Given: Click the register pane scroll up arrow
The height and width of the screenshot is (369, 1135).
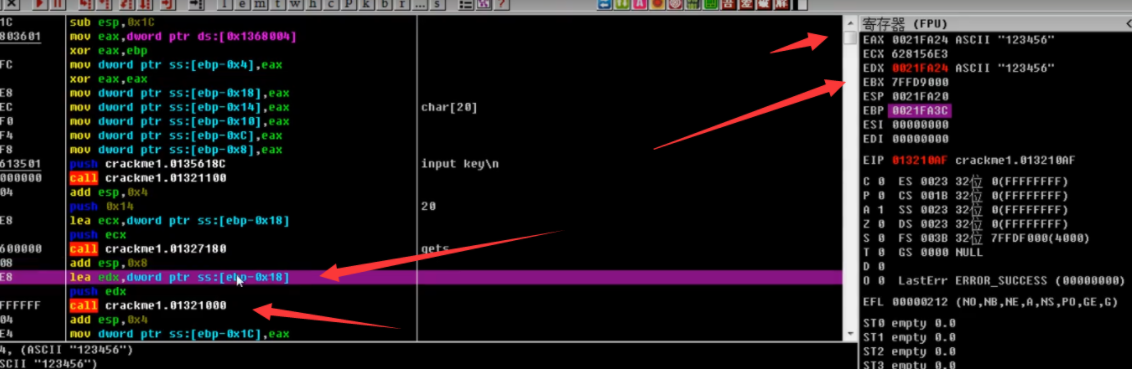Looking at the screenshot, I should point(850,24).
